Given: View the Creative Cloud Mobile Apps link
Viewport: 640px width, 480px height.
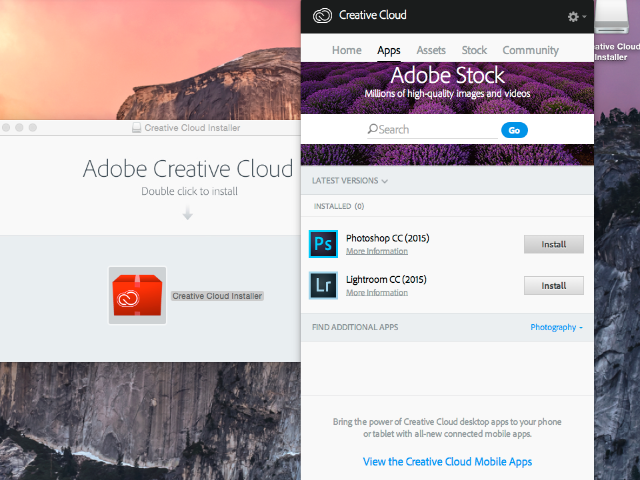Looking at the screenshot, I should point(447,462).
